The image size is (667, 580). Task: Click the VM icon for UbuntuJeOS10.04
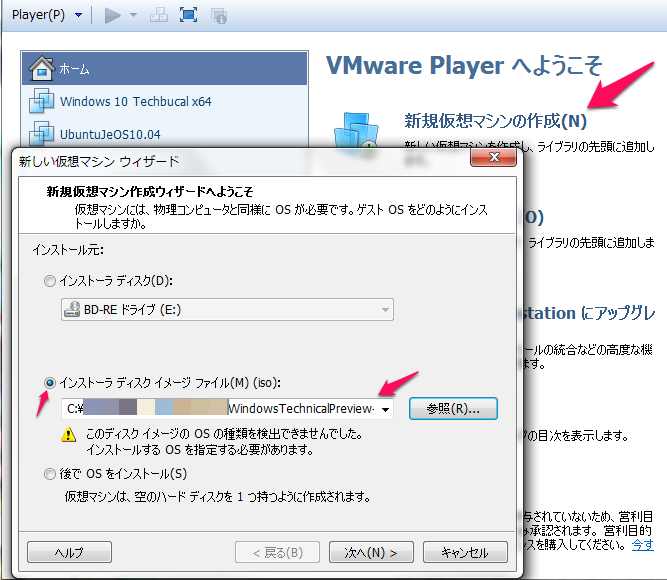[41, 133]
